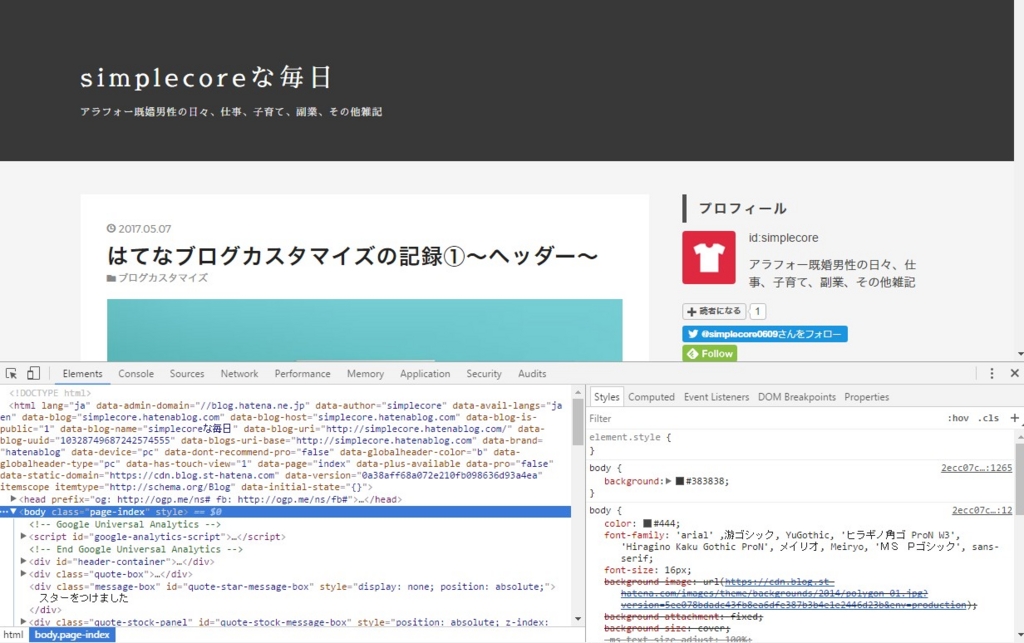
Task: Click the Network panel to activate it
Action: (239, 373)
